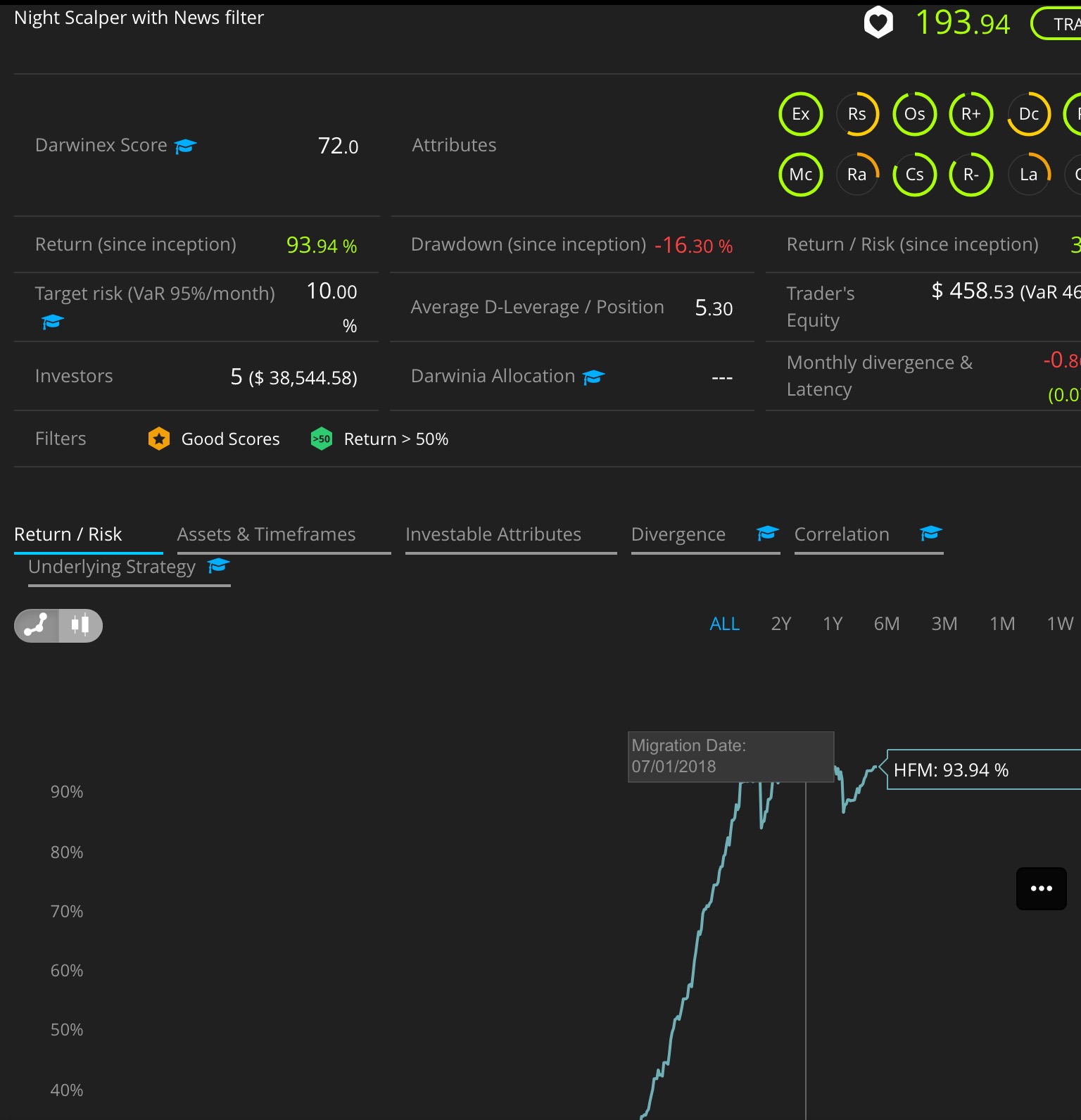Select the 1W time range

1060,624
